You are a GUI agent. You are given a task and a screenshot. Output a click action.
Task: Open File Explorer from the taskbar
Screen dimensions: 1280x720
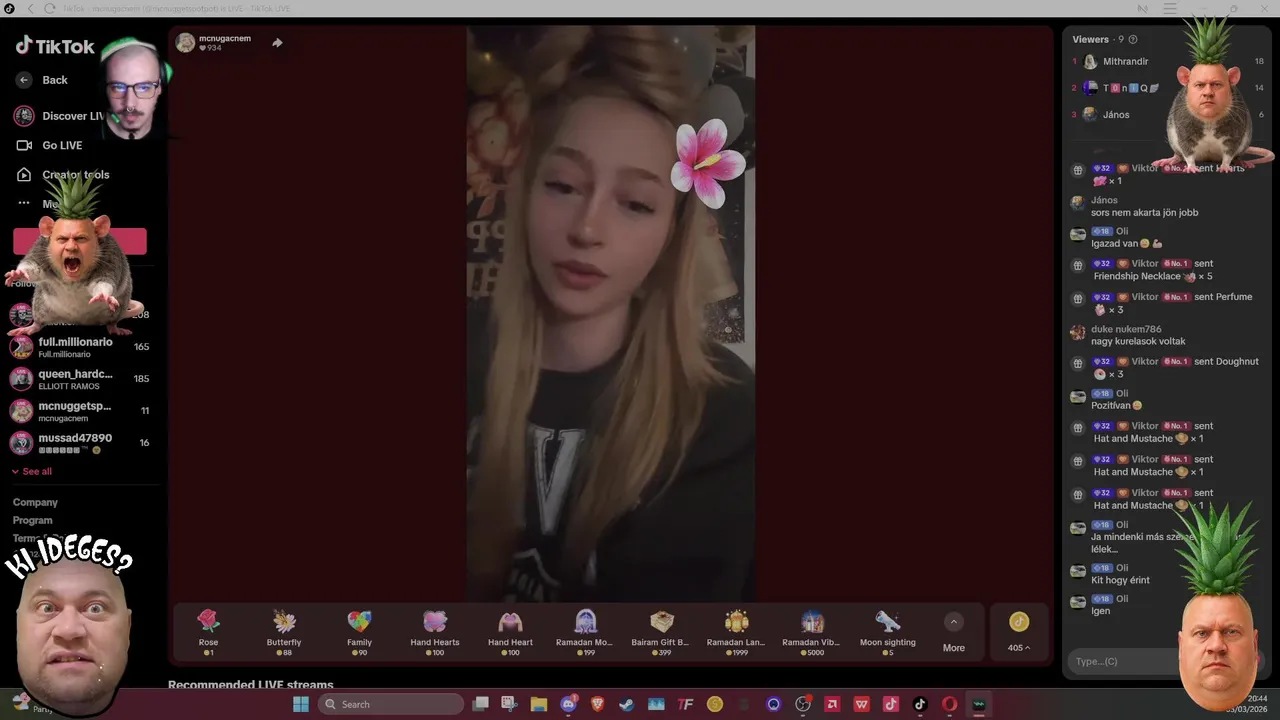pos(539,704)
